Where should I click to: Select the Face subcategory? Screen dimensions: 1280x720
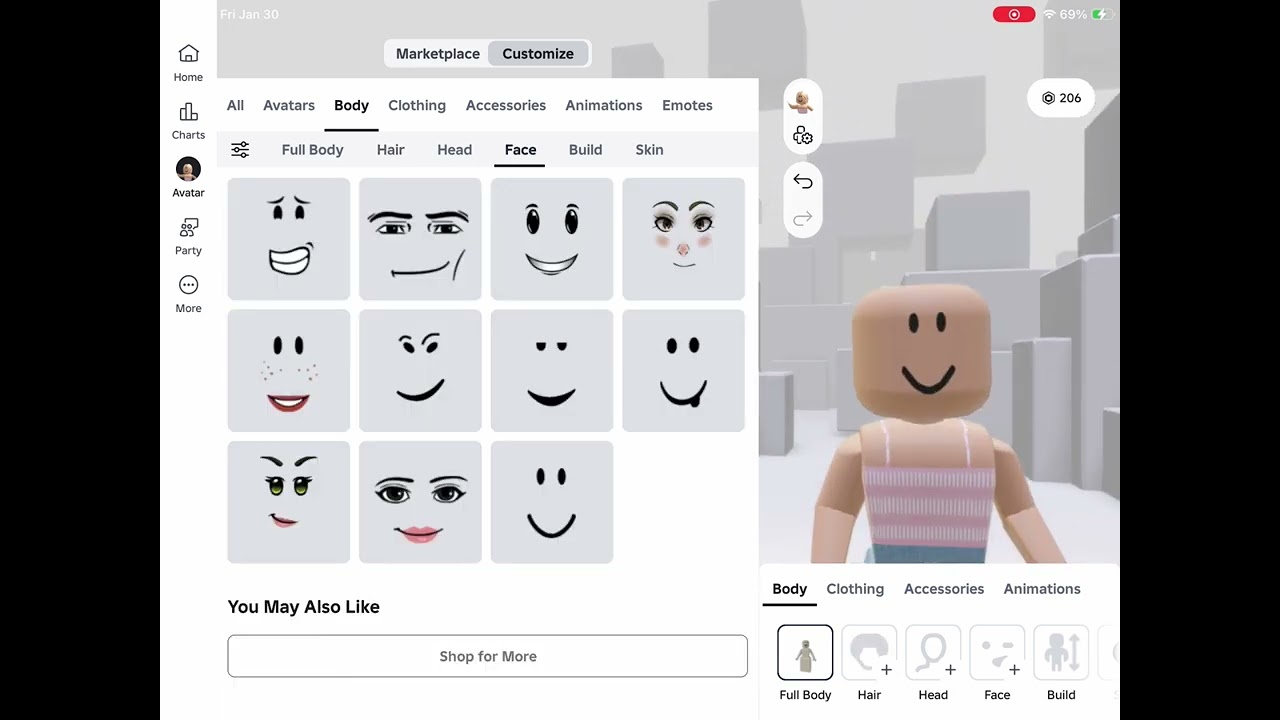click(x=520, y=150)
